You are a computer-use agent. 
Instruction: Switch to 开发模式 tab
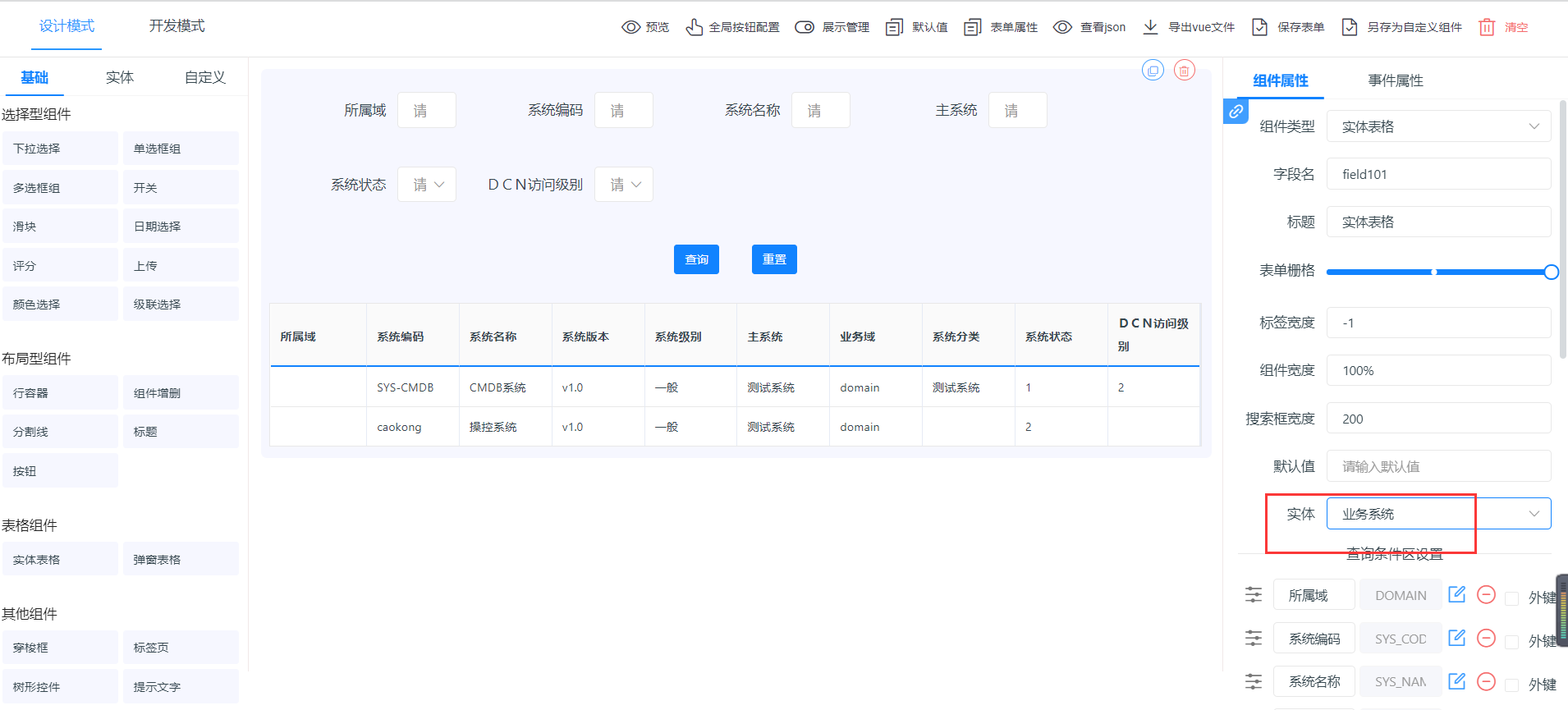pyautogui.click(x=177, y=26)
